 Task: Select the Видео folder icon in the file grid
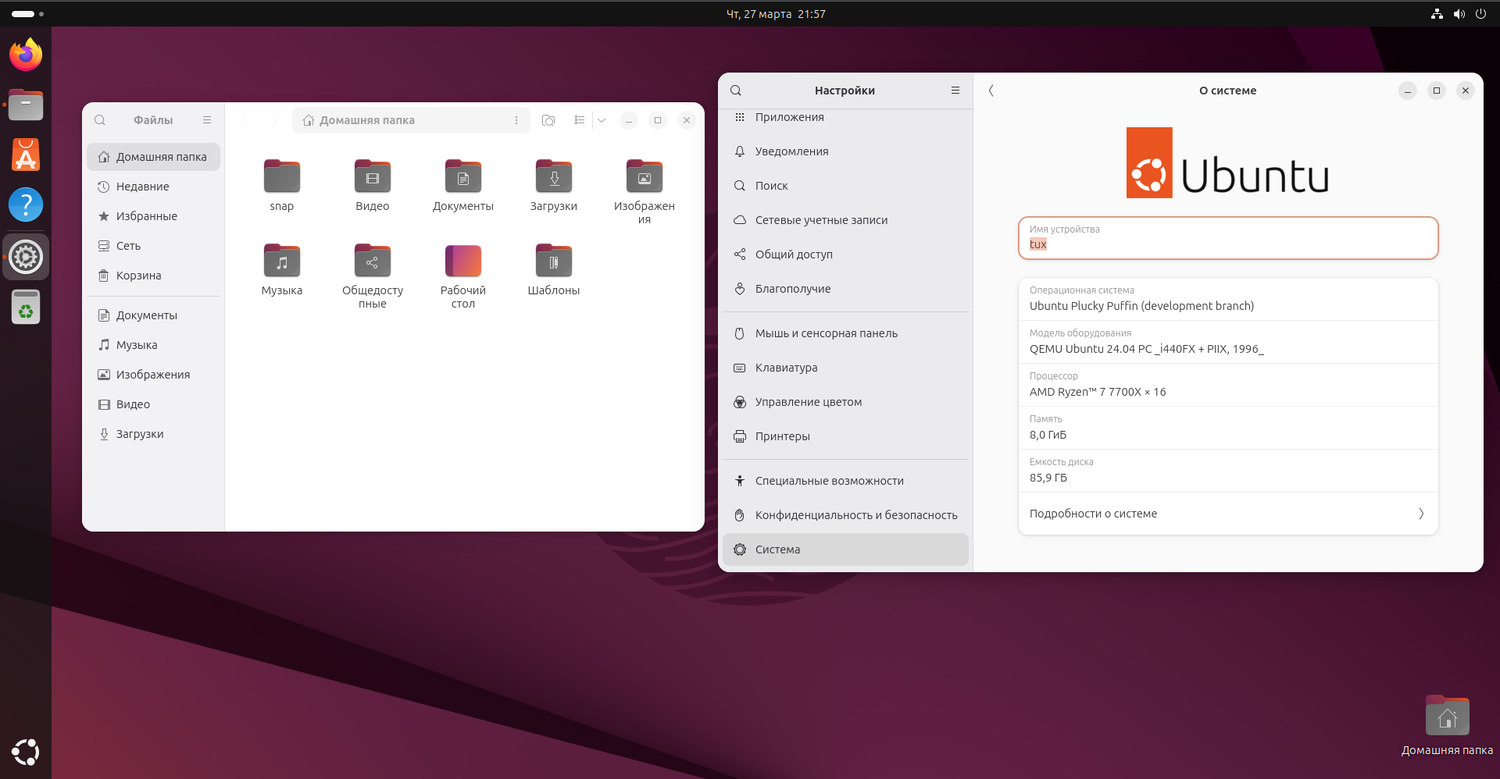tap(372, 176)
